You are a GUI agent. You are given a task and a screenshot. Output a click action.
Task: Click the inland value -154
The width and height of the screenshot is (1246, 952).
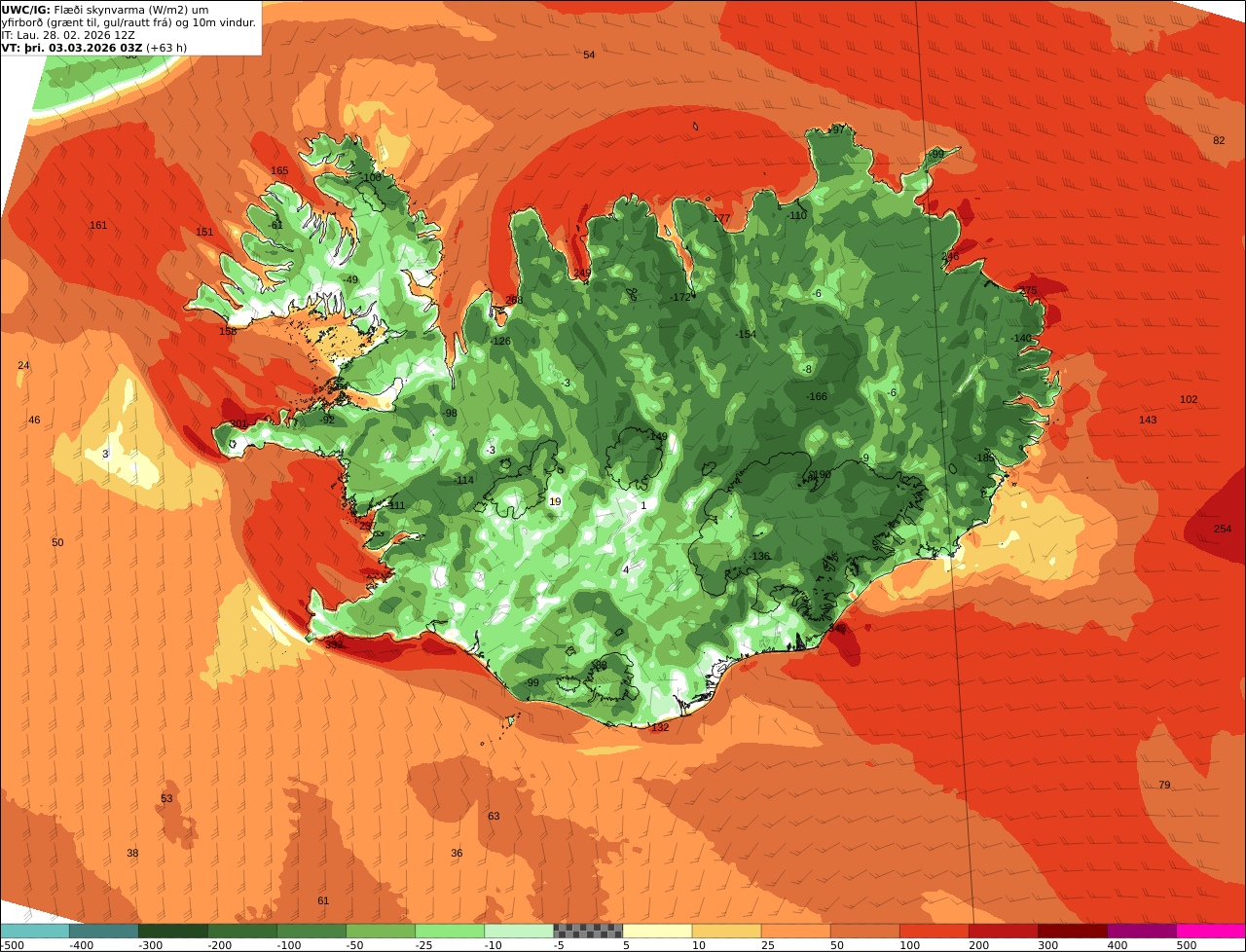(x=746, y=334)
